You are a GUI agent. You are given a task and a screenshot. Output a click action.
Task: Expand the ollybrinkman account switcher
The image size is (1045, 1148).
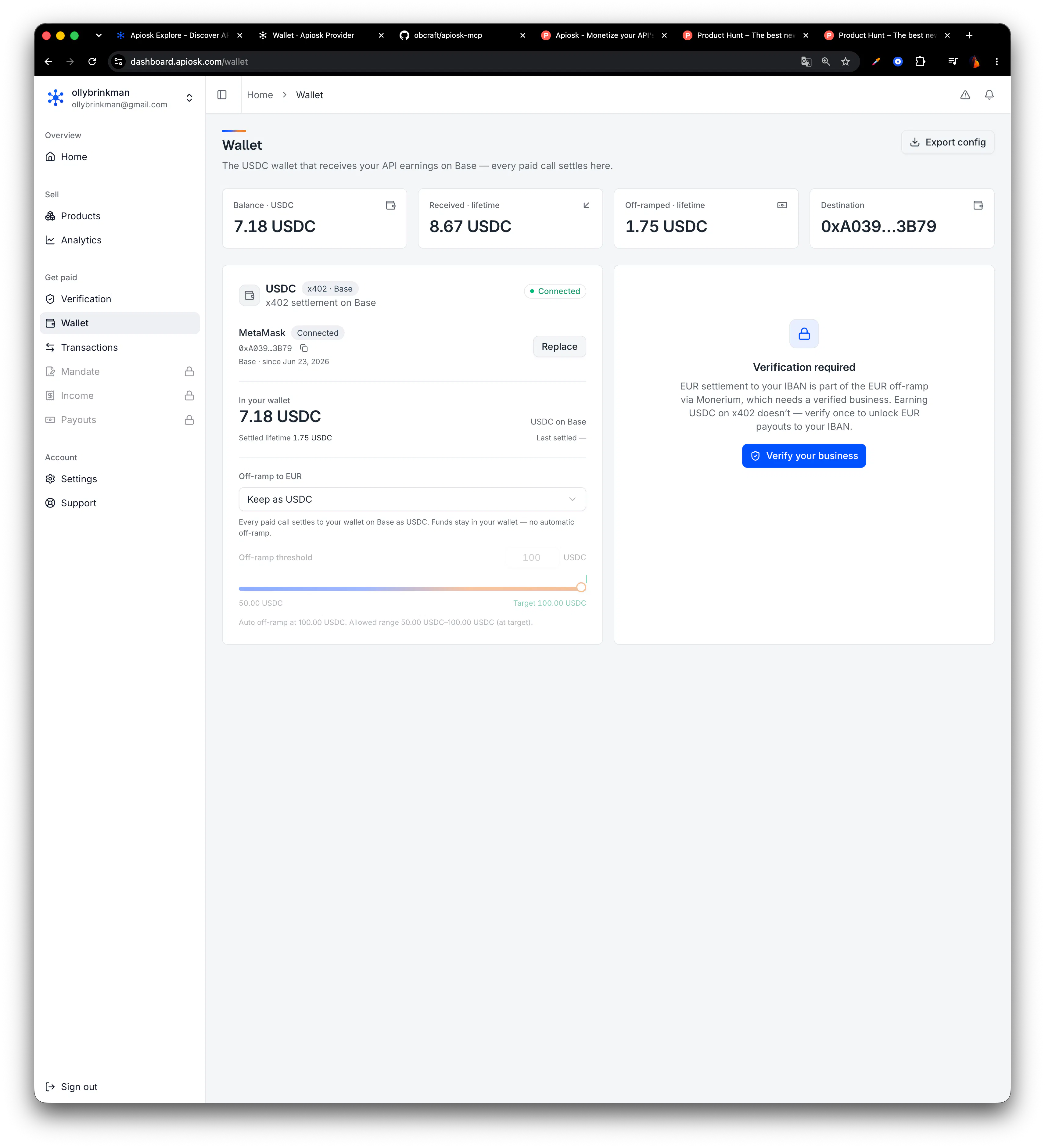[x=189, y=98]
